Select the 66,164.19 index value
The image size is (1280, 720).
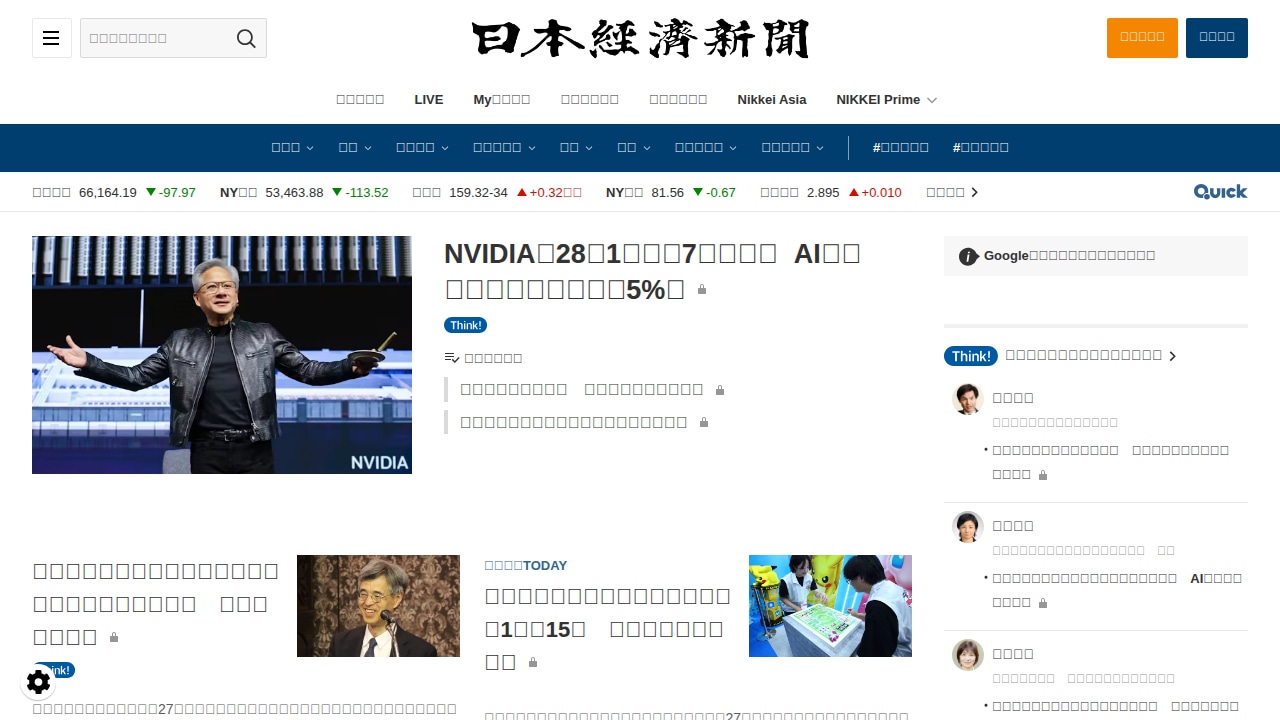tap(108, 192)
